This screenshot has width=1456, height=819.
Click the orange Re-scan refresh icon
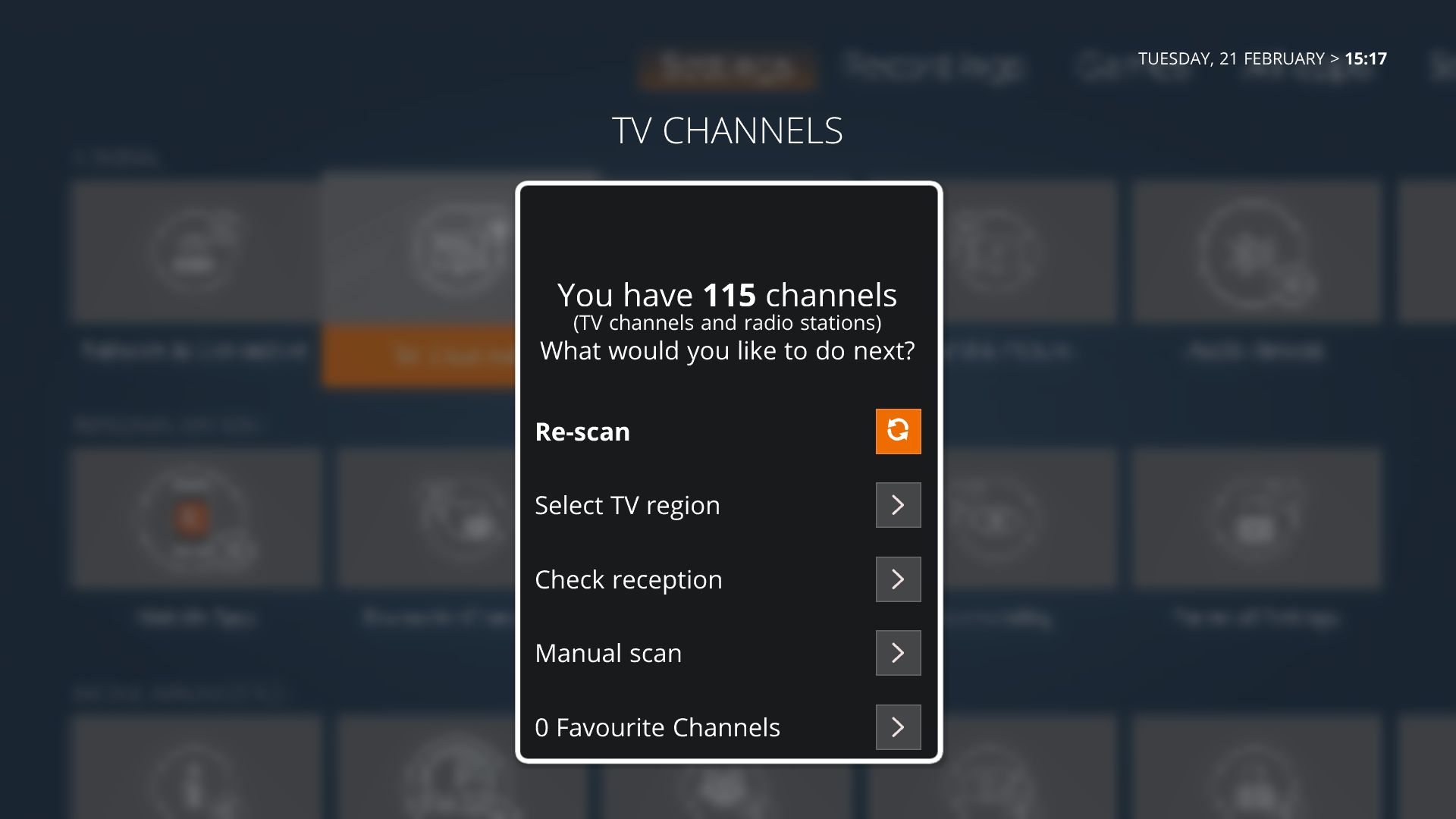click(x=898, y=431)
